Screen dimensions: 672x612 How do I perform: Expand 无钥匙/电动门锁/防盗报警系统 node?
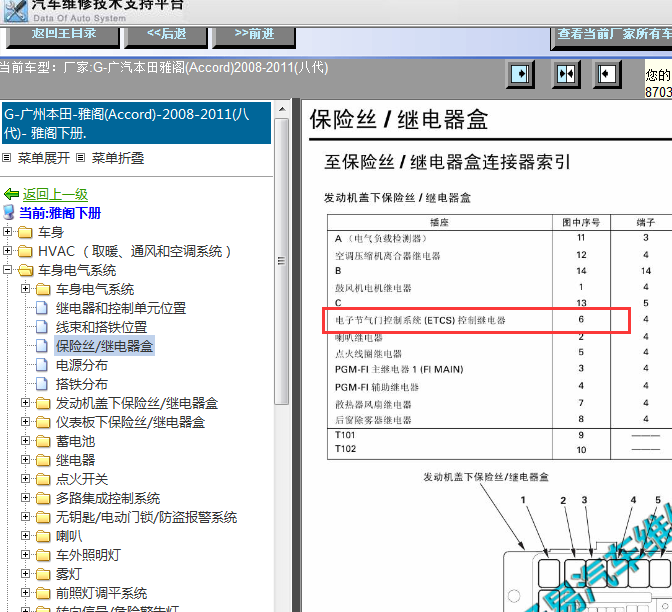25,516
